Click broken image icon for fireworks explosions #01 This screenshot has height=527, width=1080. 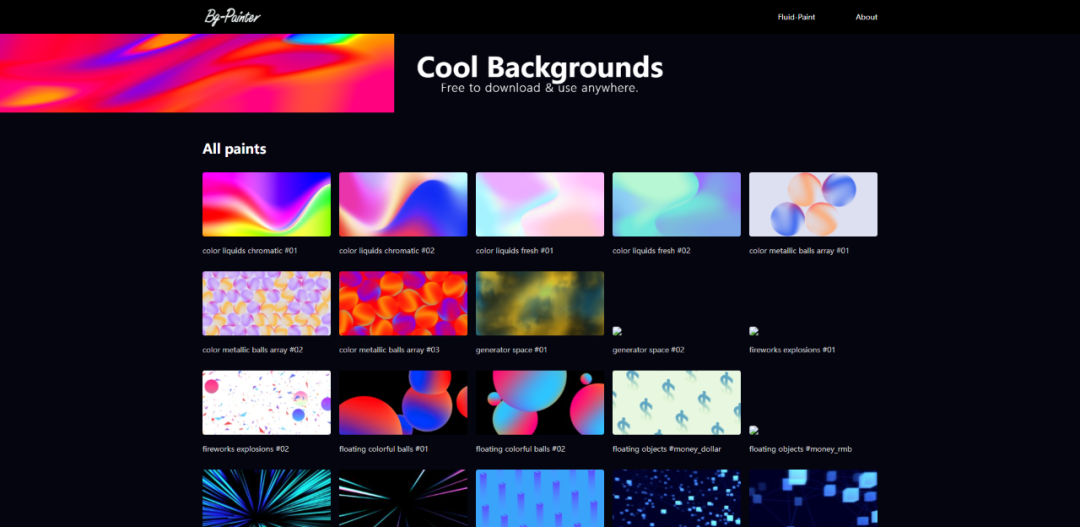[754, 331]
